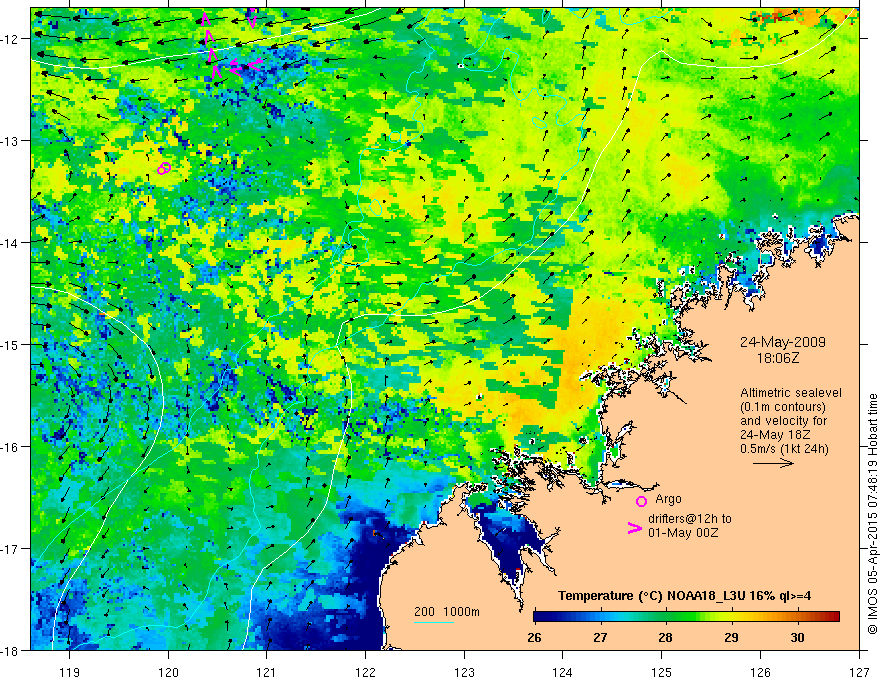
Task: Click the 'drifters@12h to' label
Action: pyautogui.click(x=690, y=519)
